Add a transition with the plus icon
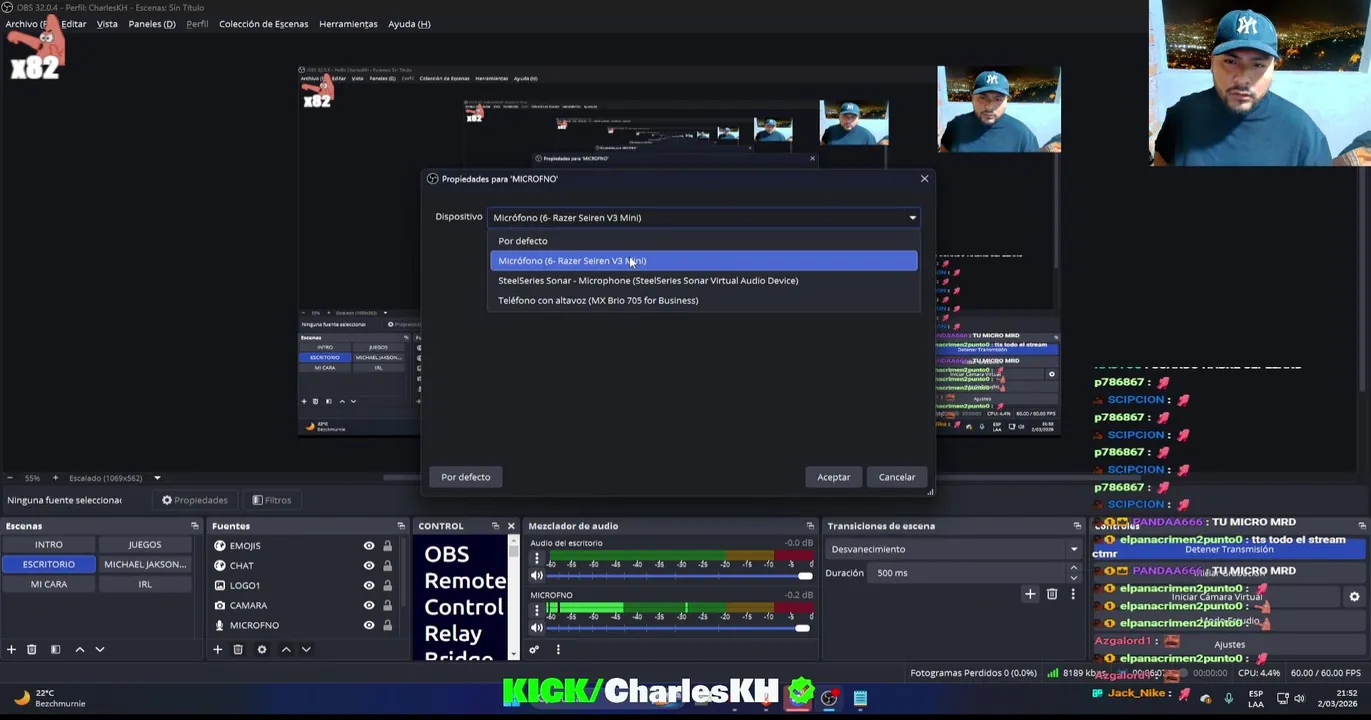The height and width of the screenshot is (720, 1371). pos(1030,594)
